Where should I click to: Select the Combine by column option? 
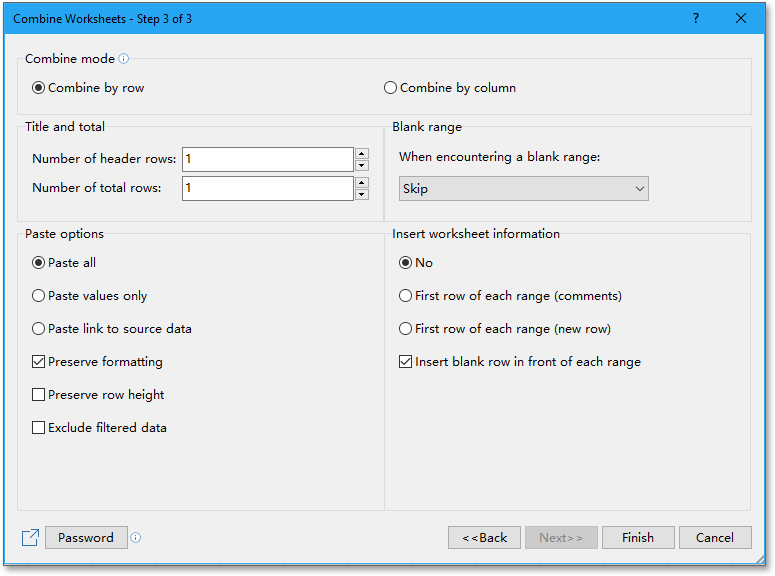(450, 88)
